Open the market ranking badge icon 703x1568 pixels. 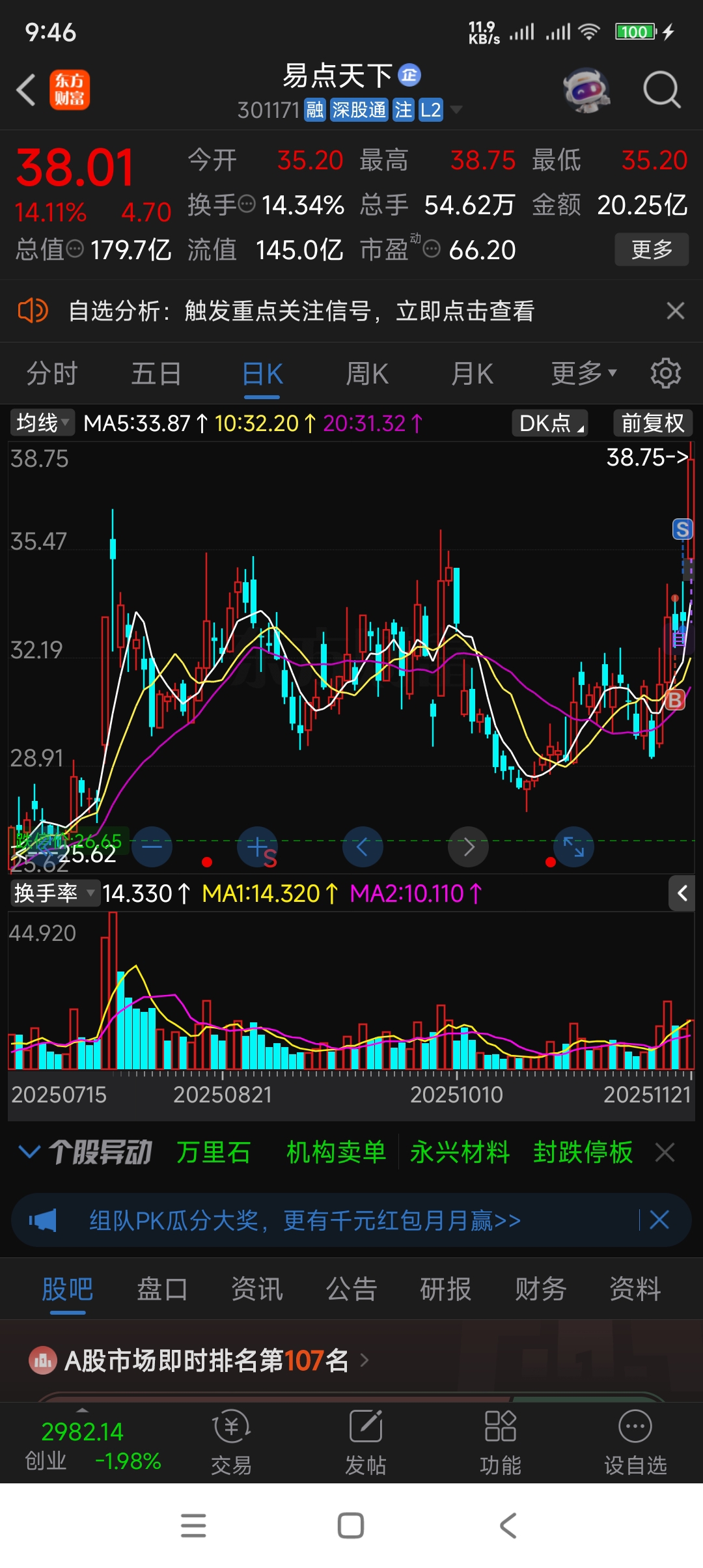(43, 1360)
